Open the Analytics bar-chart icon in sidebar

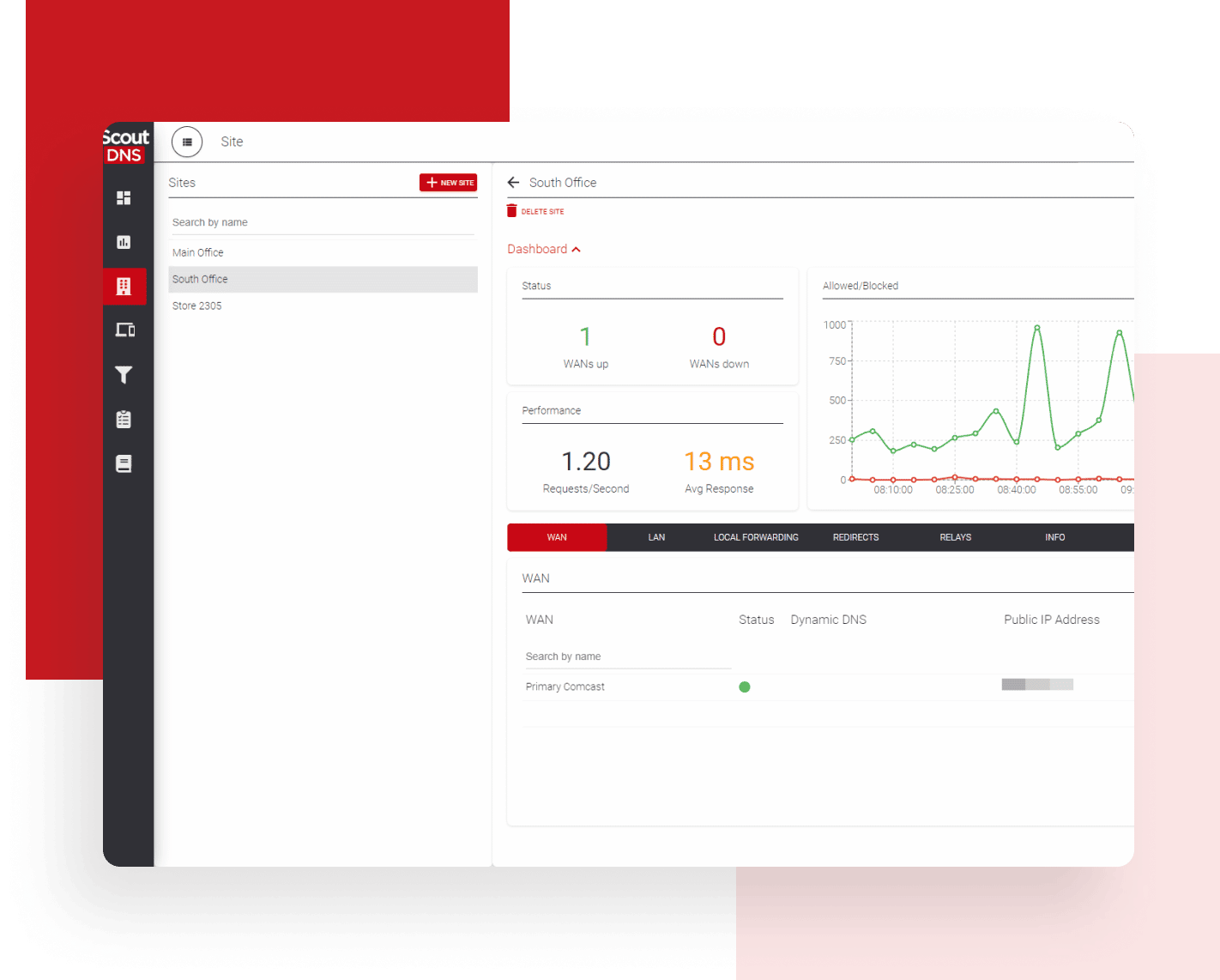pyautogui.click(x=124, y=242)
